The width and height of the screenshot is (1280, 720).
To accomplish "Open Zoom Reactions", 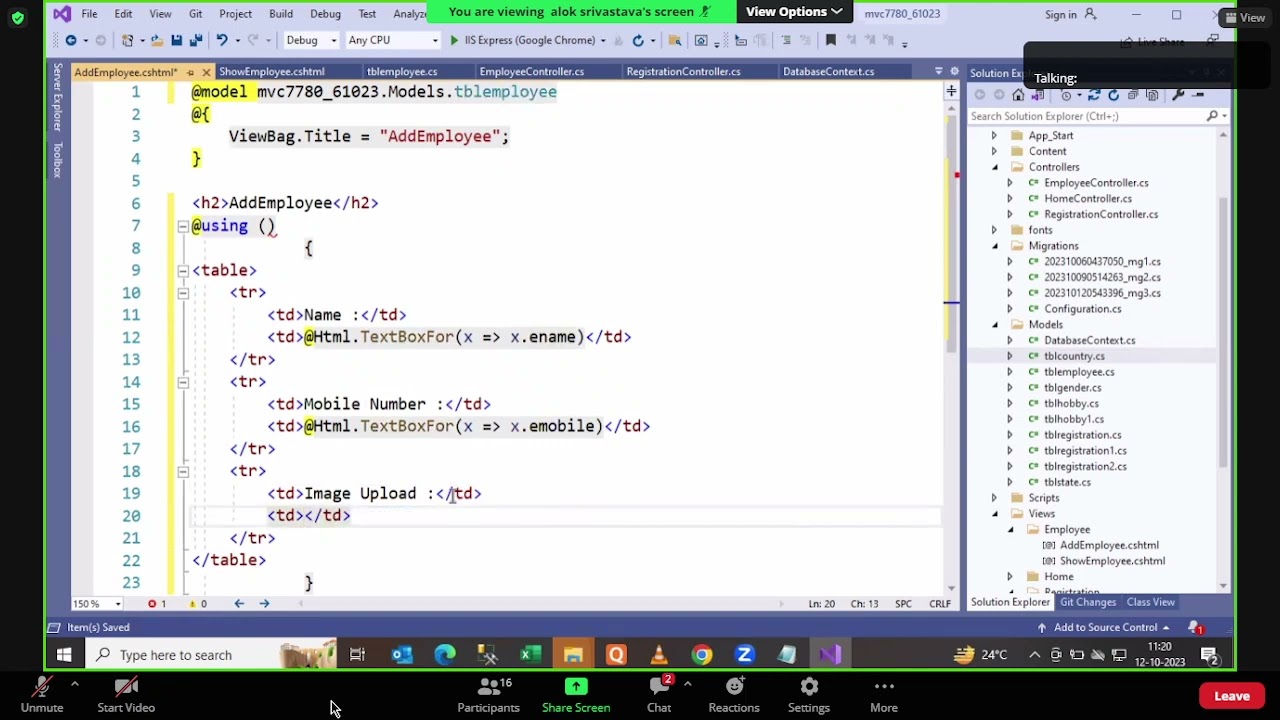I will point(734,695).
